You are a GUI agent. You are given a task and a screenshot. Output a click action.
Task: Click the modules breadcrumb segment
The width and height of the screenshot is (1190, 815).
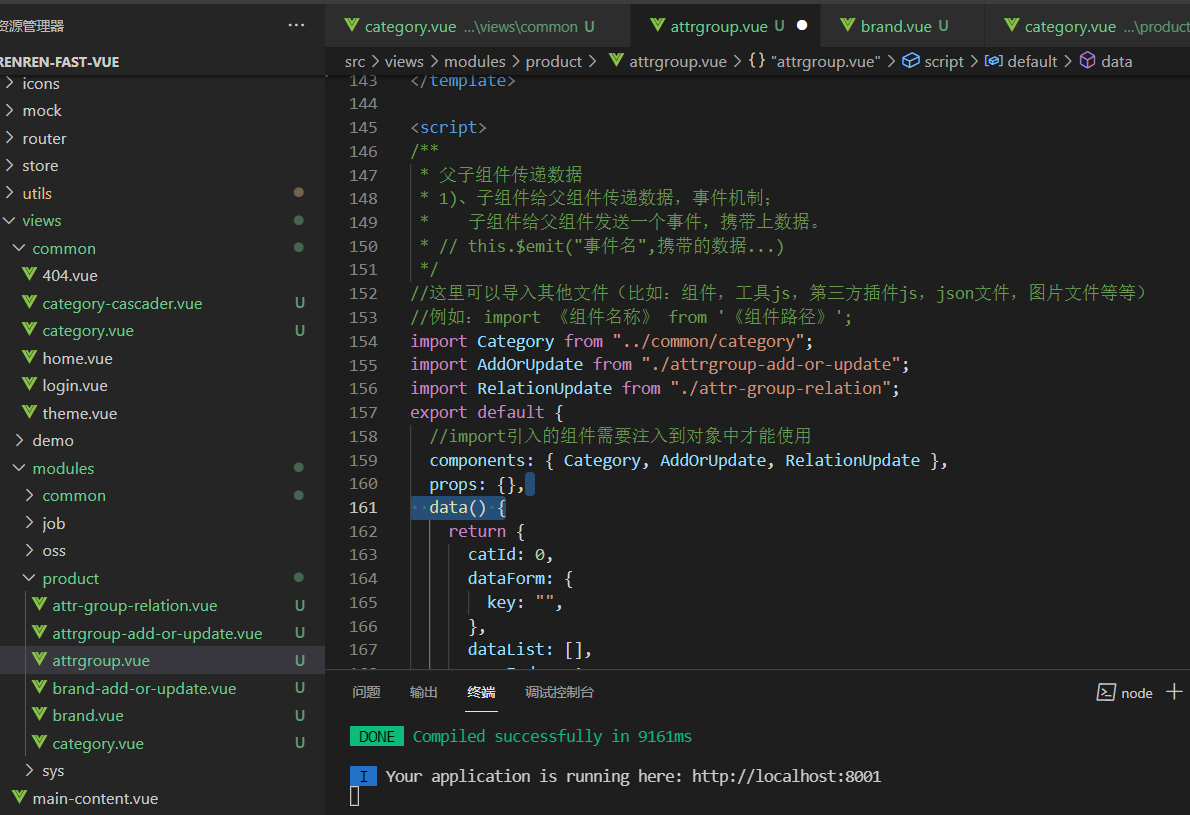click(474, 61)
